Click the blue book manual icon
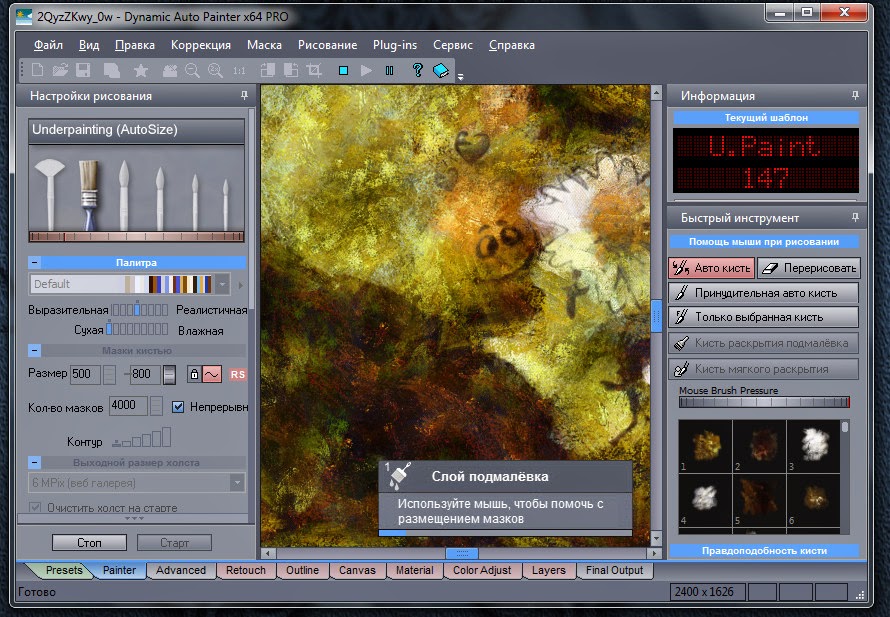This screenshot has width=890, height=617. pos(440,70)
